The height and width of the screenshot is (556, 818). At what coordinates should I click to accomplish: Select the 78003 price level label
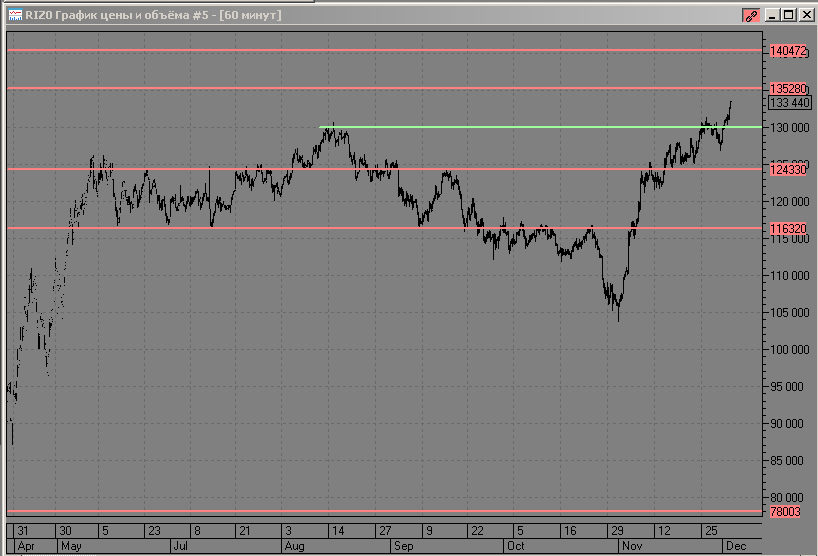pyautogui.click(x=785, y=512)
